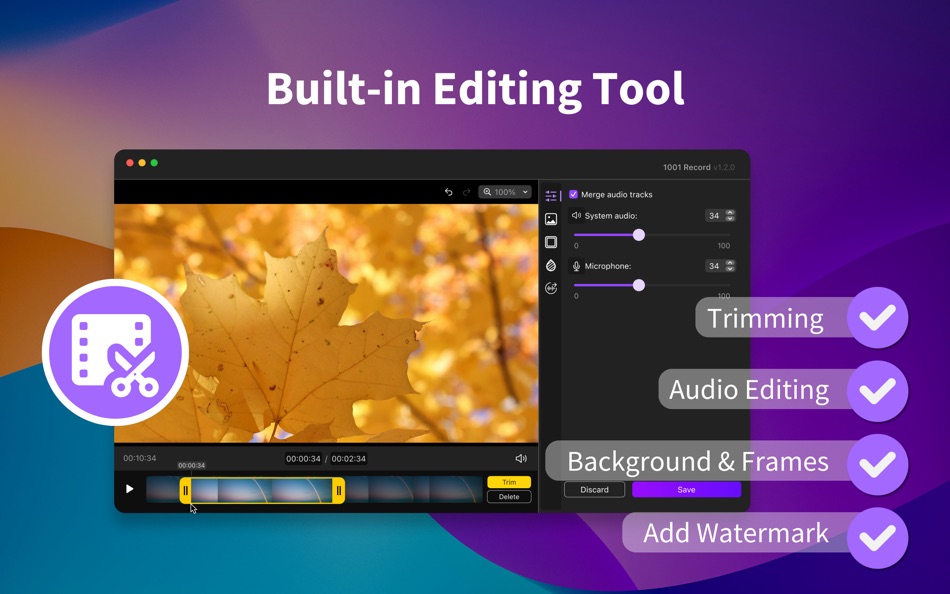Viewport: 950px width, 594px height.
Task: Click the Microphone stepper arrows
Action: pyautogui.click(x=730, y=266)
